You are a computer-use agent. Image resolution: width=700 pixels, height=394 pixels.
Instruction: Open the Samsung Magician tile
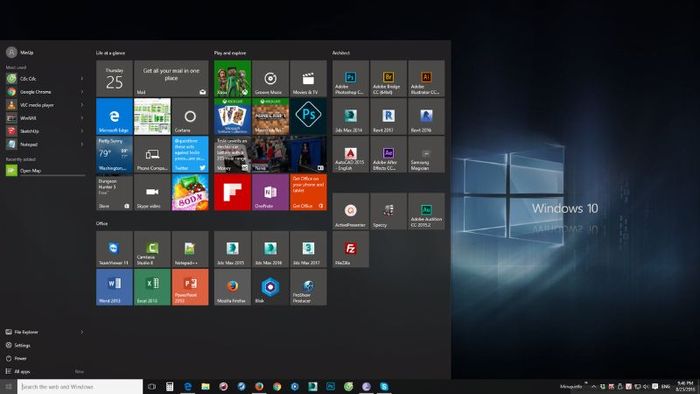[426, 154]
